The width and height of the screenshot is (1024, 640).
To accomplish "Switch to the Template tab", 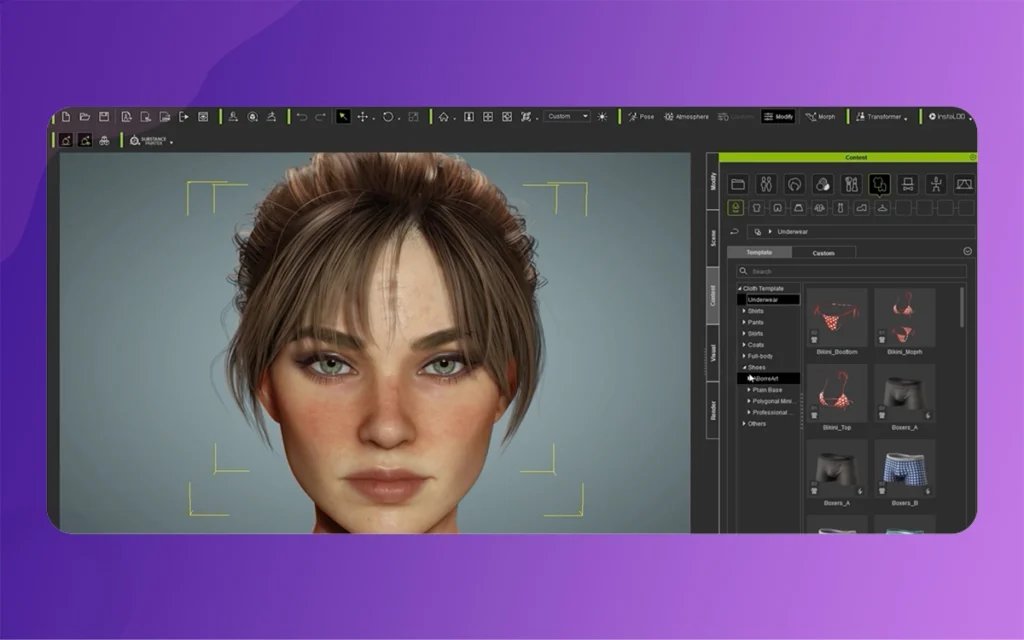I will 760,252.
